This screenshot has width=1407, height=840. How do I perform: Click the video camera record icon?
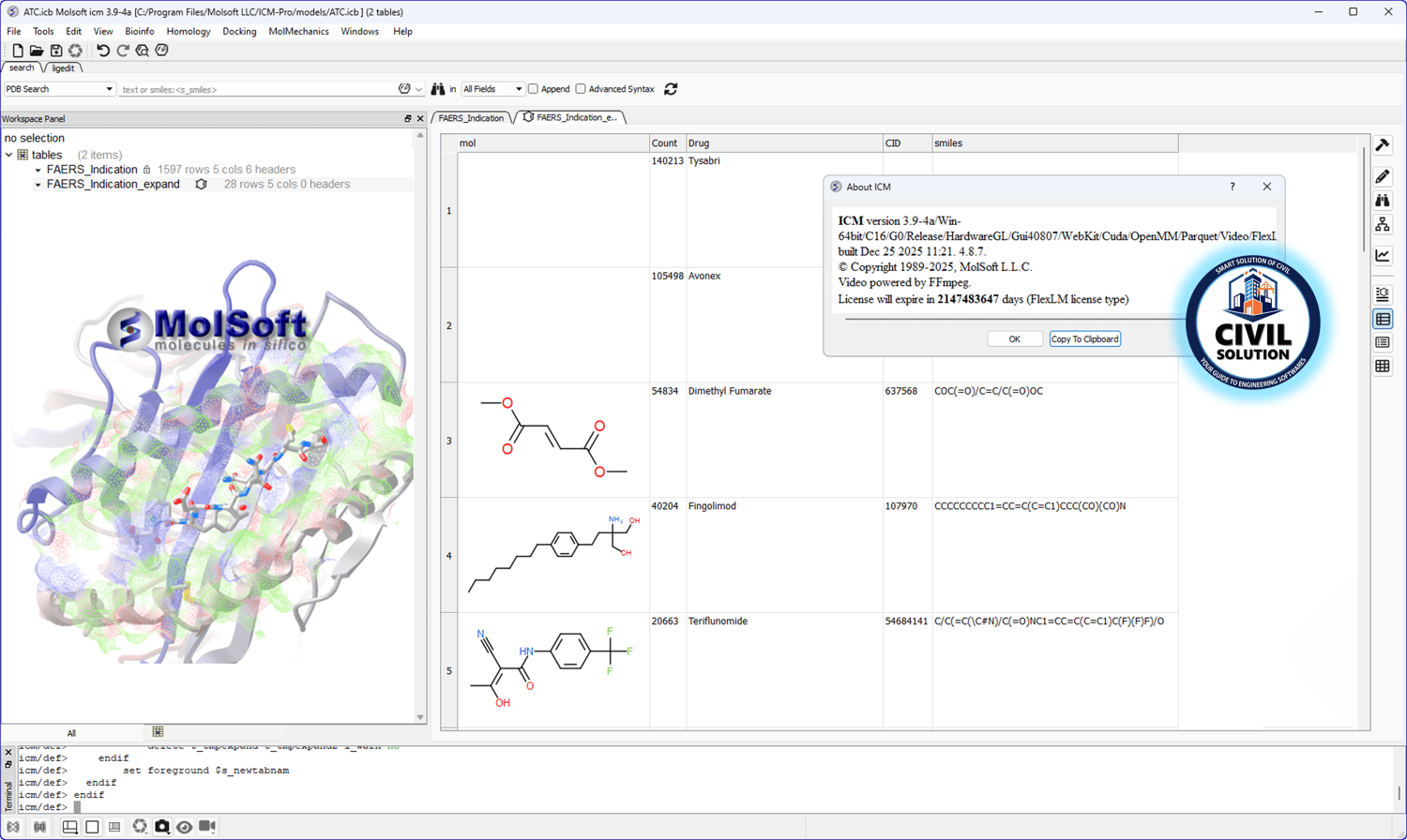tap(207, 827)
